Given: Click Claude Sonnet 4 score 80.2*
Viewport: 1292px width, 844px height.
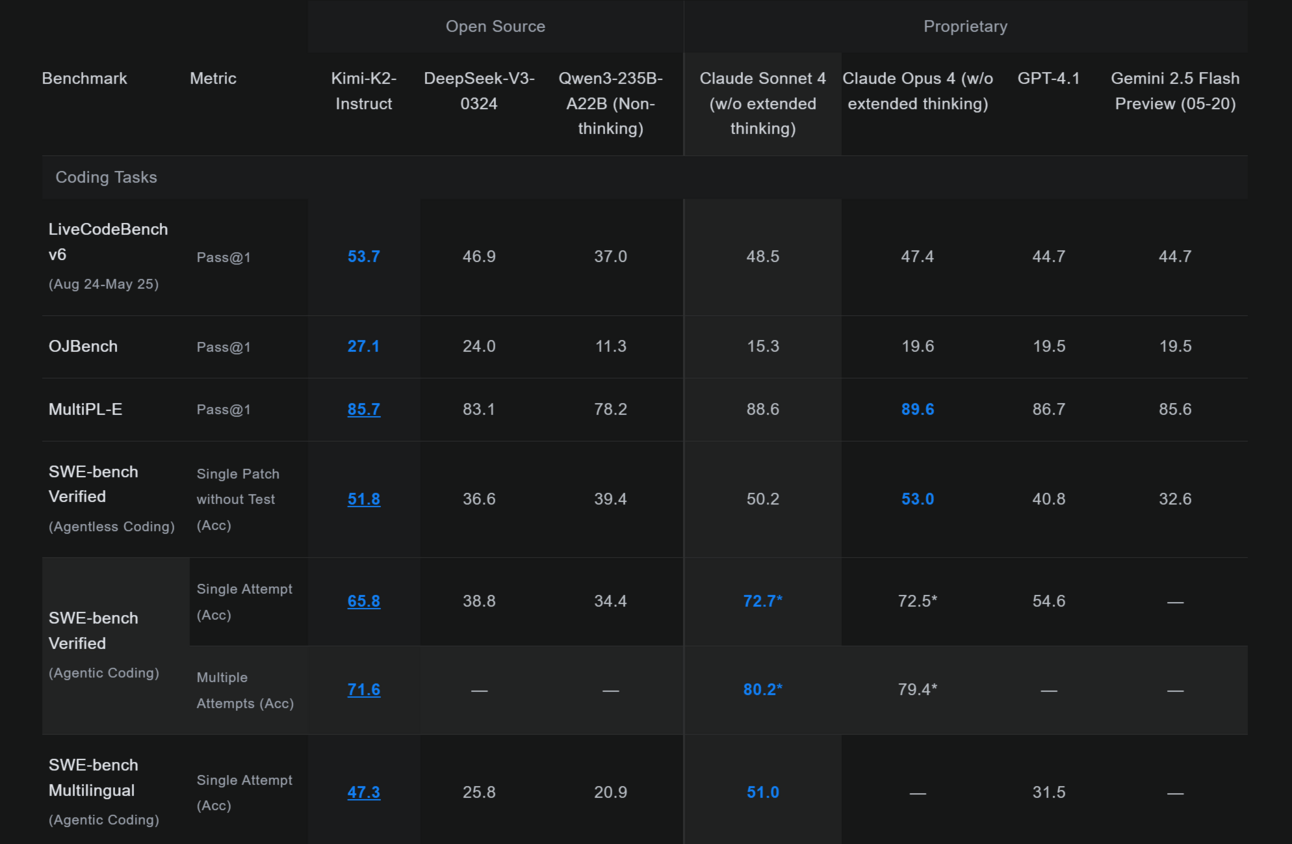Looking at the screenshot, I should [763, 689].
